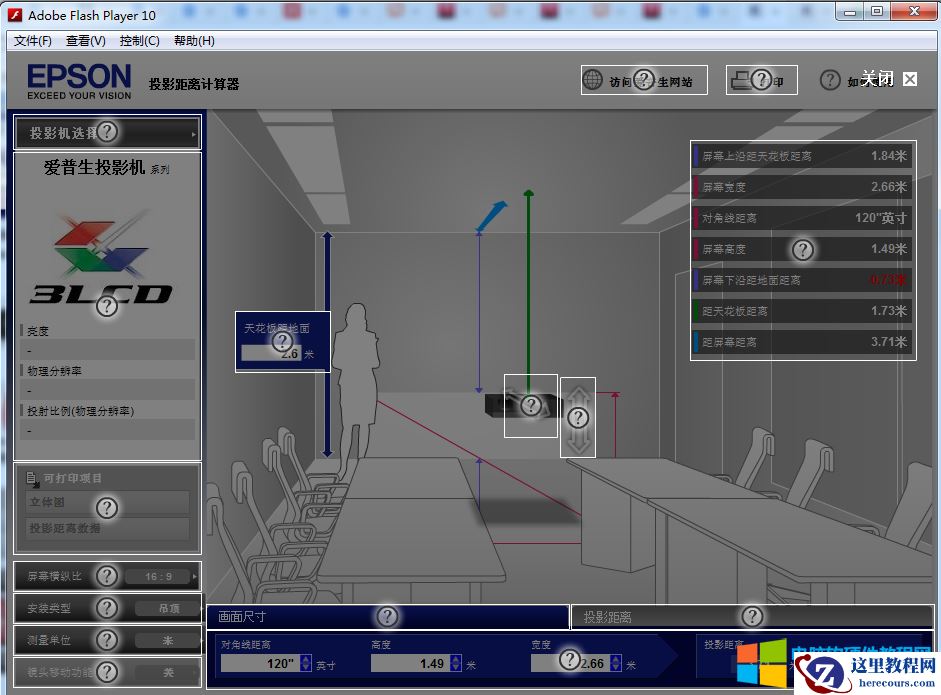Click the Flash Player icon in title bar

[x=15, y=15]
